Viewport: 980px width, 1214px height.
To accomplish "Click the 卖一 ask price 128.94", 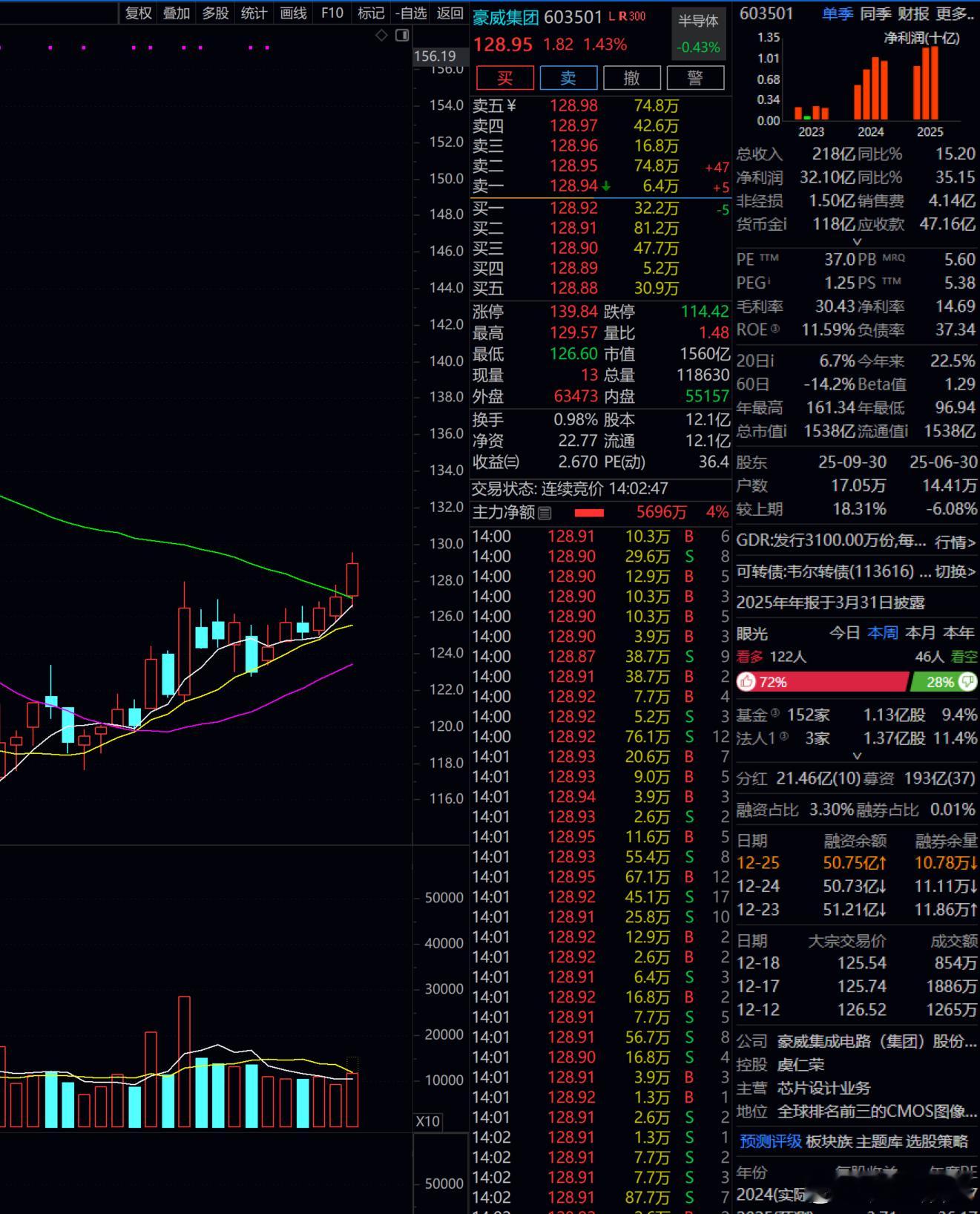I will pos(573,186).
